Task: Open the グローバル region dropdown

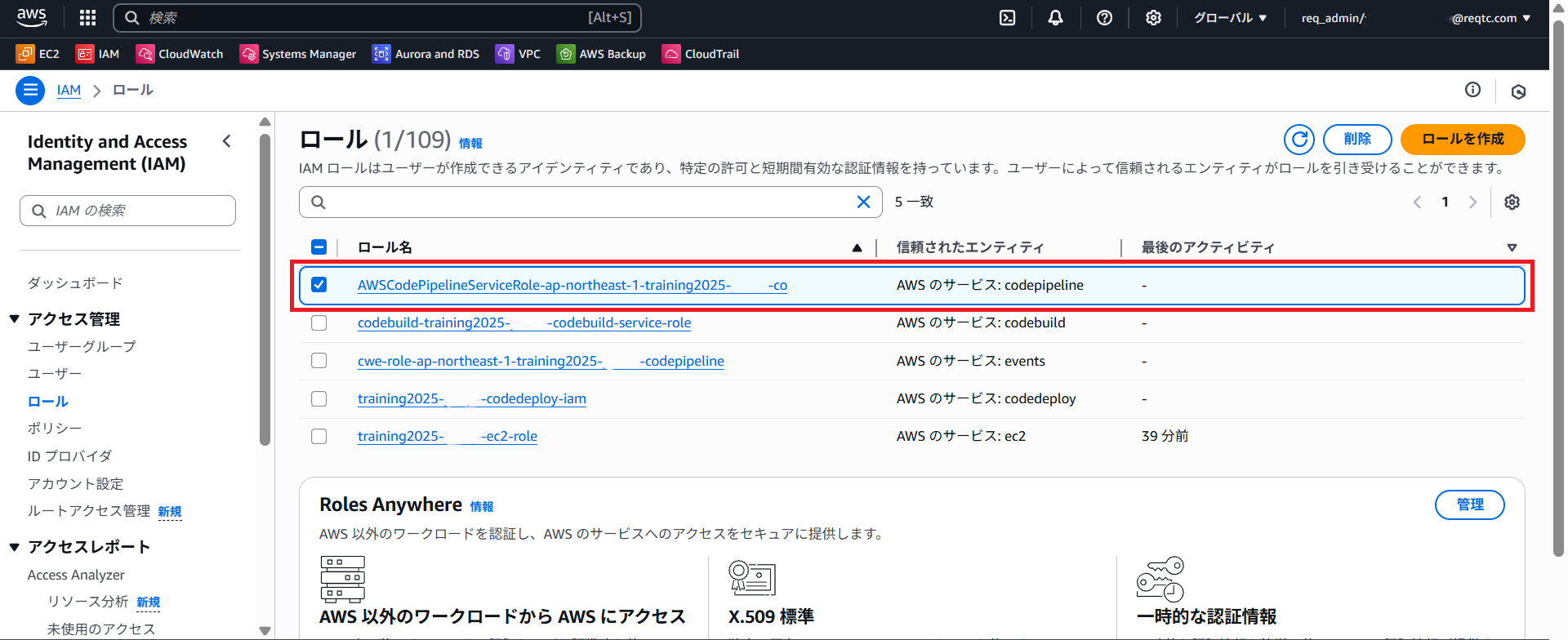Action: (1230, 18)
